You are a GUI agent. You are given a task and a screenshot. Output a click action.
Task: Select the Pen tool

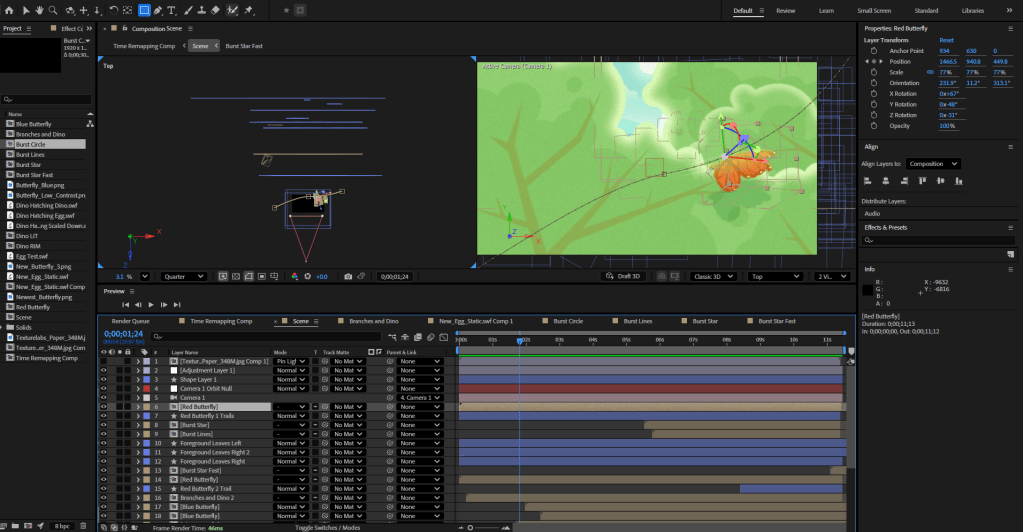tap(158, 10)
